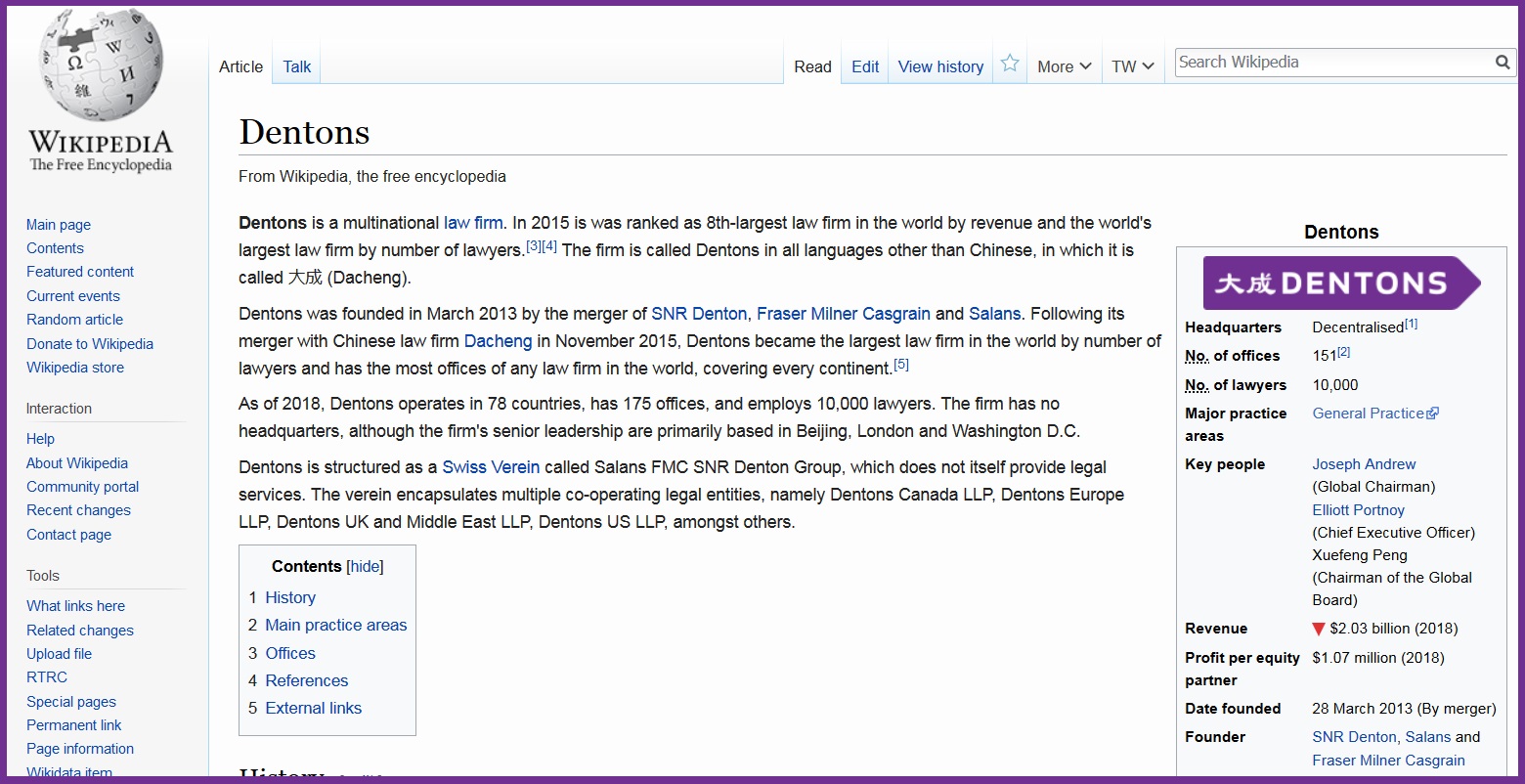Go to Main page in sidebar

coord(59,225)
